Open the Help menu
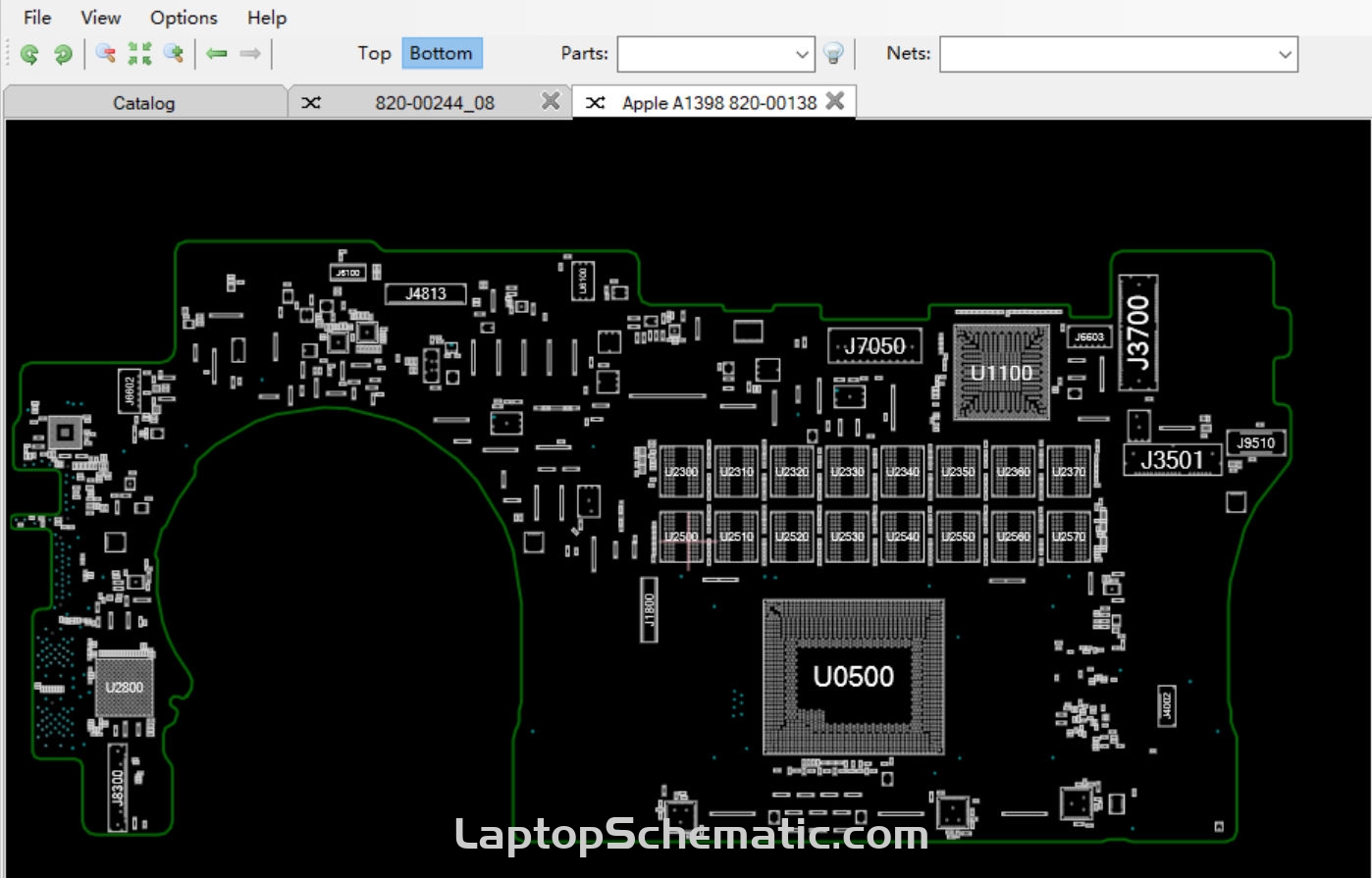 (267, 18)
